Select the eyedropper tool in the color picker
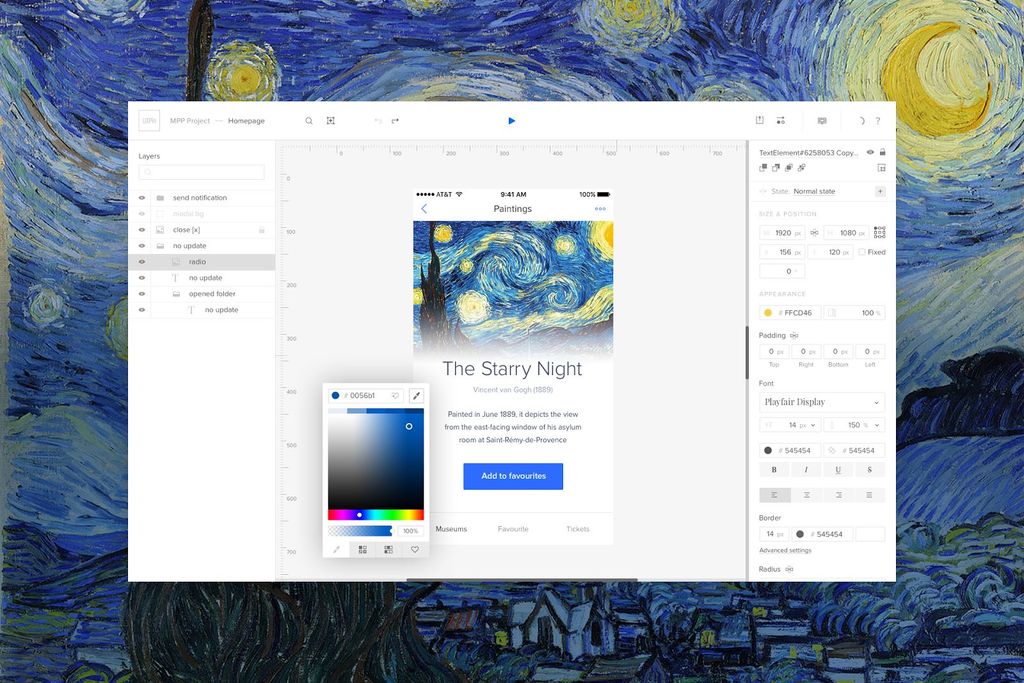The height and width of the screenshot is (683, 1024). click(417, 395)
